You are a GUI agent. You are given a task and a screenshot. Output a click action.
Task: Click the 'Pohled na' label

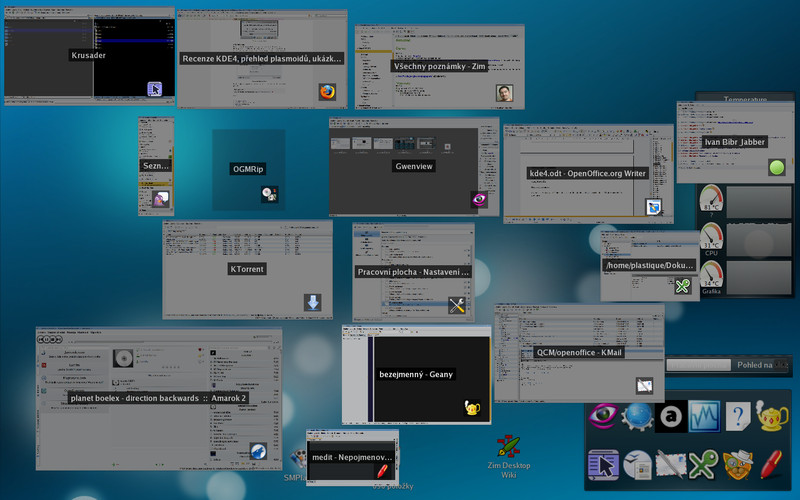coord(755,365)
